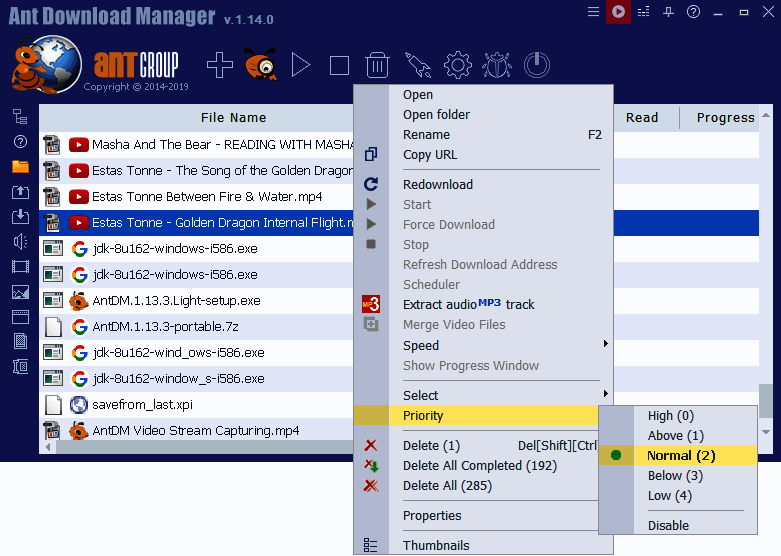
Task: Select Normal (2) priority option
Action: pyautogui.click(x=682, y=456)
